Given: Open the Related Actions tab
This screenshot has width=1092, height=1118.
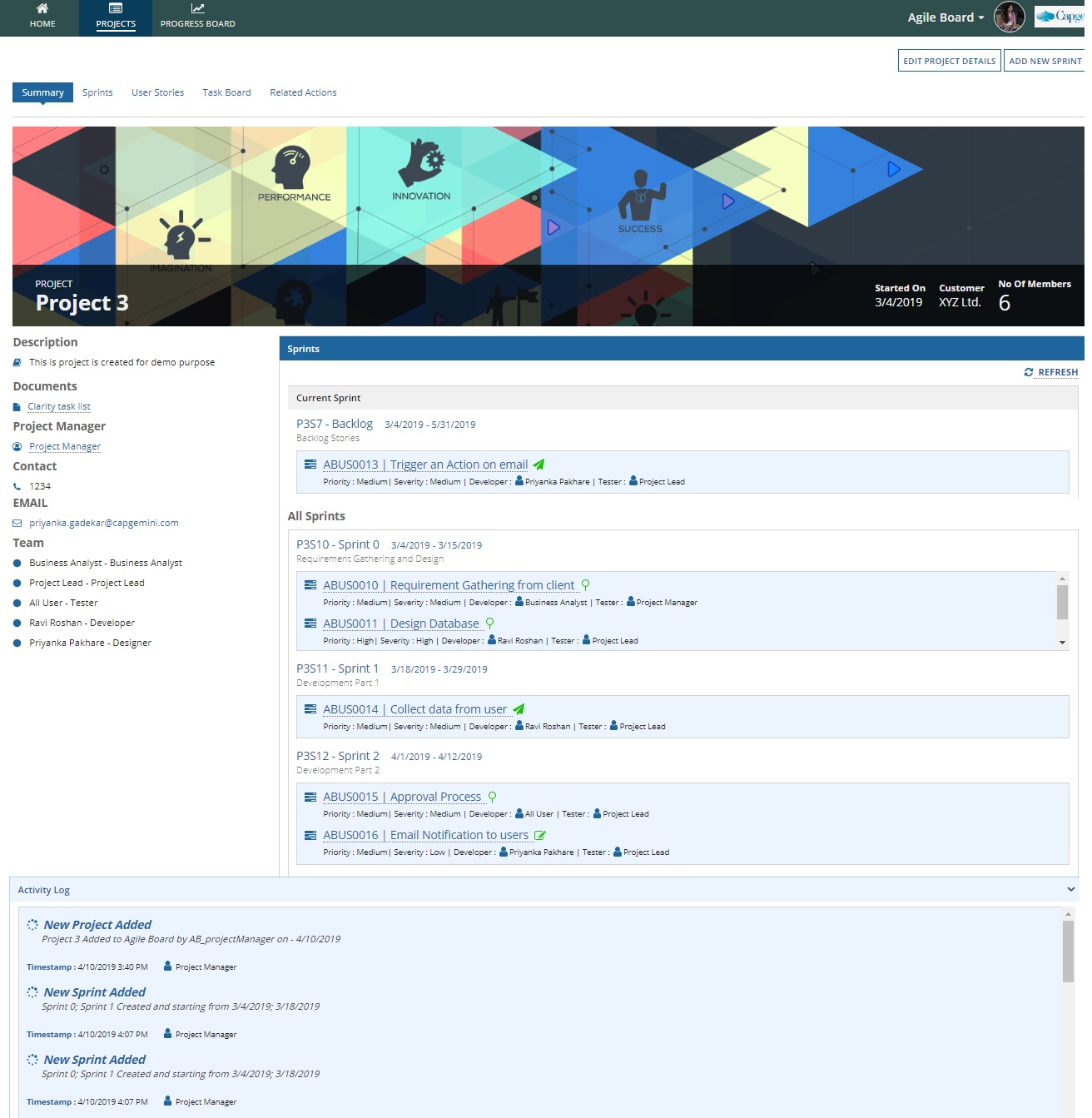Looking at the screenshot, I should (302, 92).
